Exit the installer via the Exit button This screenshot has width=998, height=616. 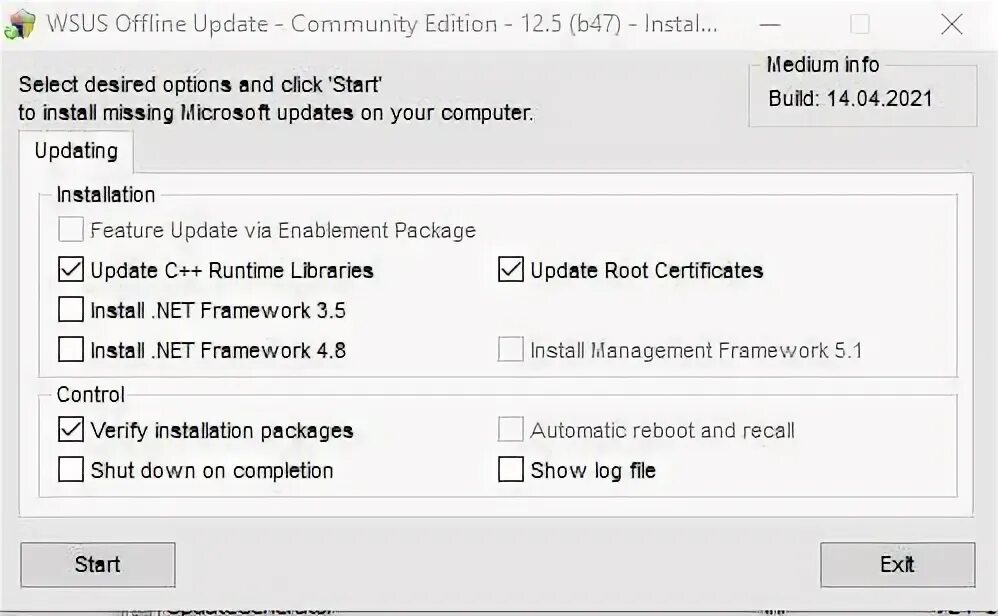point(897,564)
